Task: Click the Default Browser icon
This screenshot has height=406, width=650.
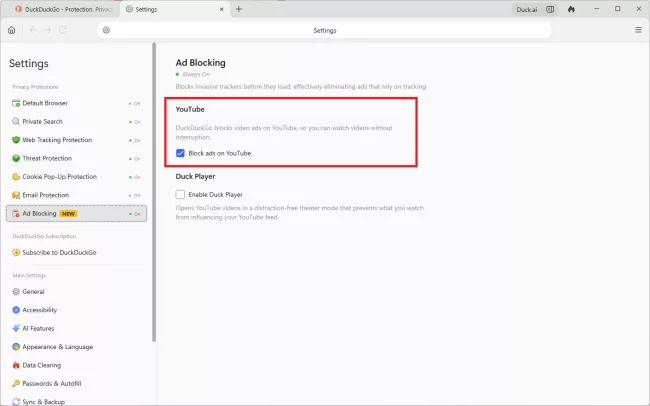Action: point(16,103)
